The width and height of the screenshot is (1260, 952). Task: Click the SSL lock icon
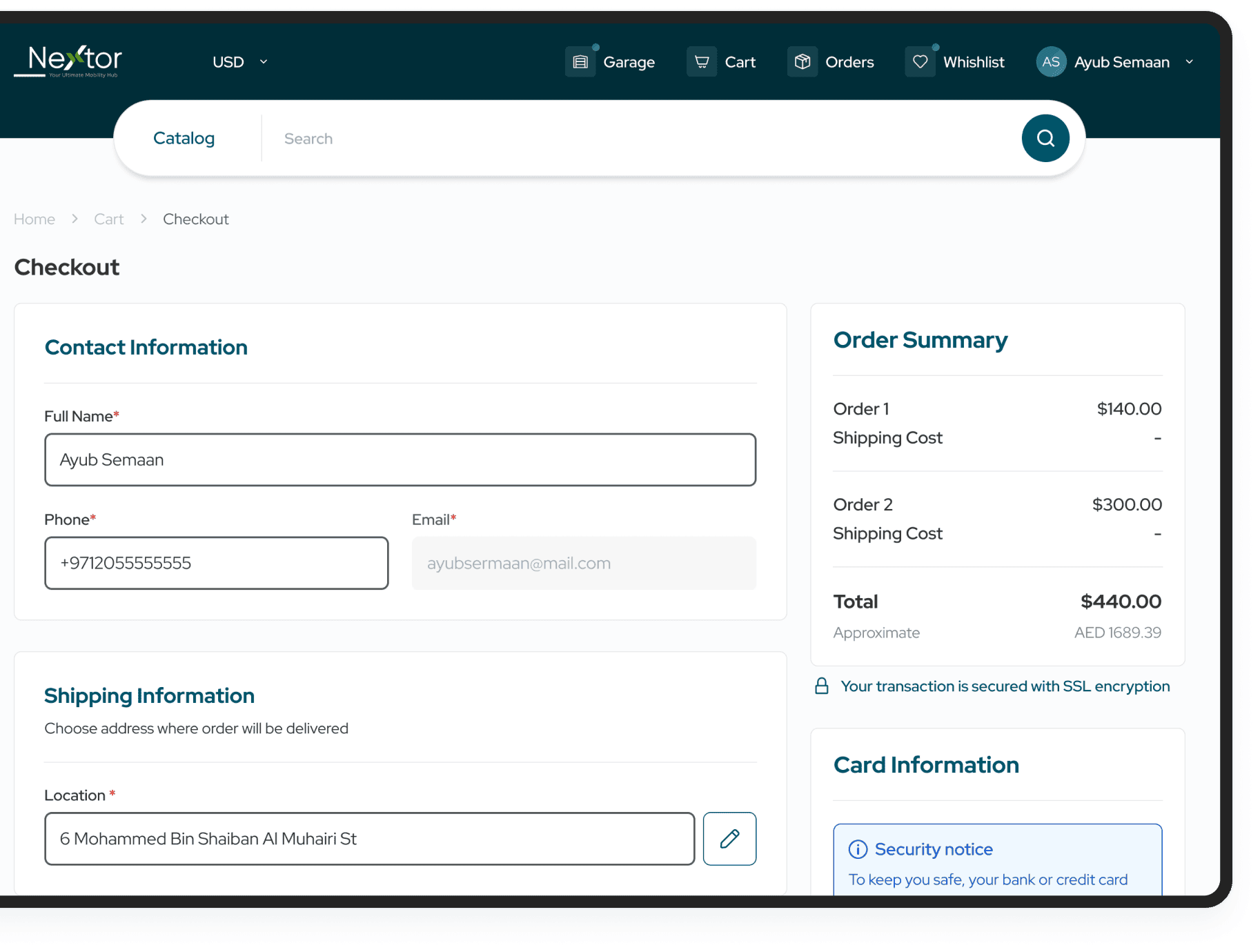click(821, 686)
